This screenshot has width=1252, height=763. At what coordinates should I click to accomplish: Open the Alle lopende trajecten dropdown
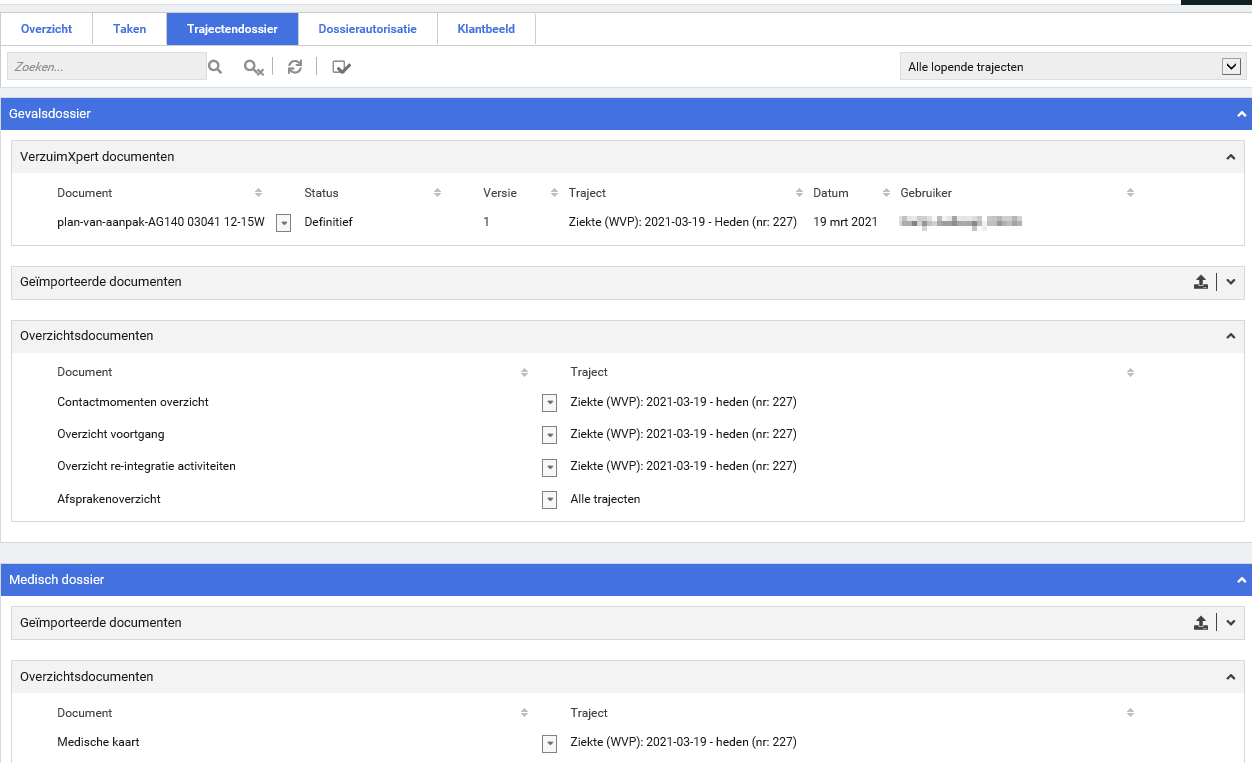[x=1231, y=67]
